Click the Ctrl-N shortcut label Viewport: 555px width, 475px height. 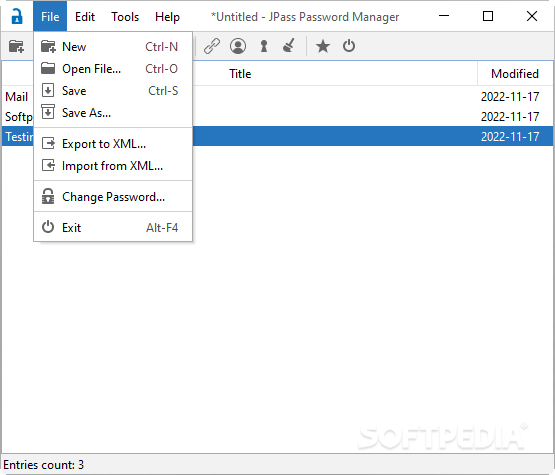(x=161, y=47)
